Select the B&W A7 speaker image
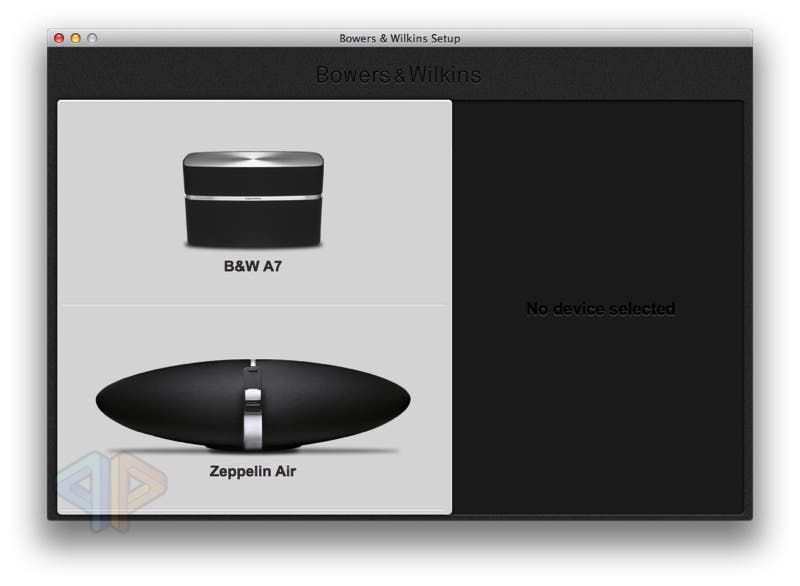 (253, 200)
